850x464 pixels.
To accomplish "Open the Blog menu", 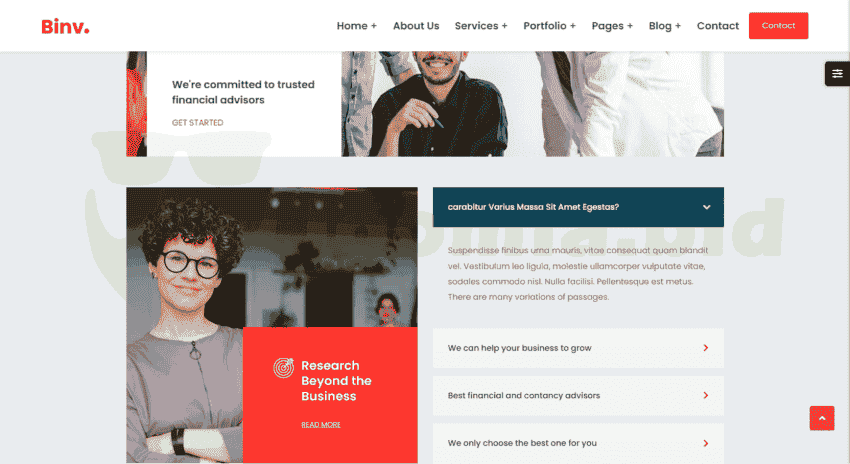I will click(665, 26).
